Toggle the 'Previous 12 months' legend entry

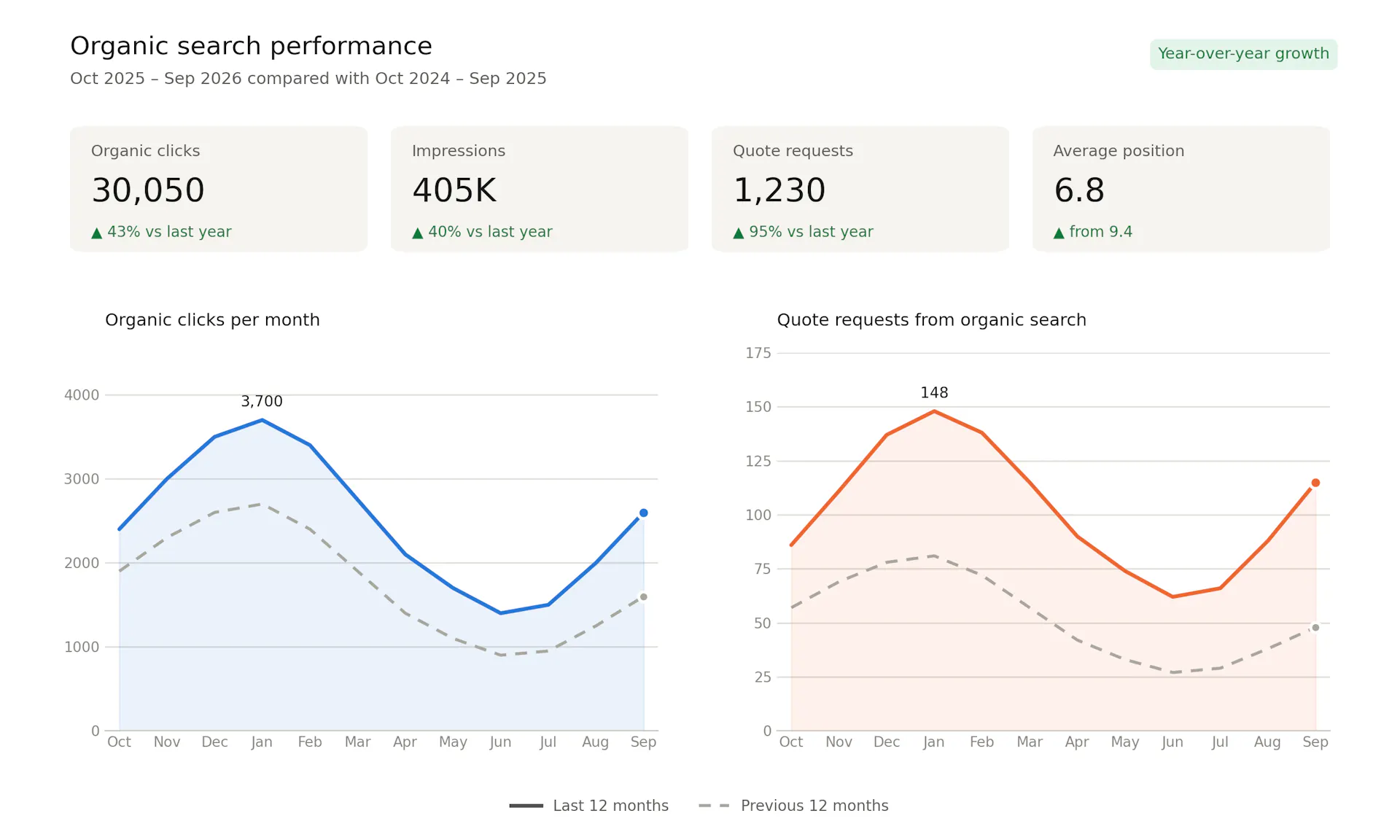(793, 806)
